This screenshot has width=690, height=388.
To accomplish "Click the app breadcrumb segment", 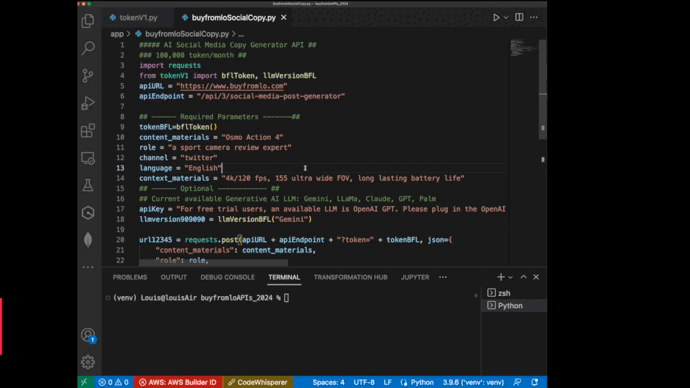I will click(117, 34).
